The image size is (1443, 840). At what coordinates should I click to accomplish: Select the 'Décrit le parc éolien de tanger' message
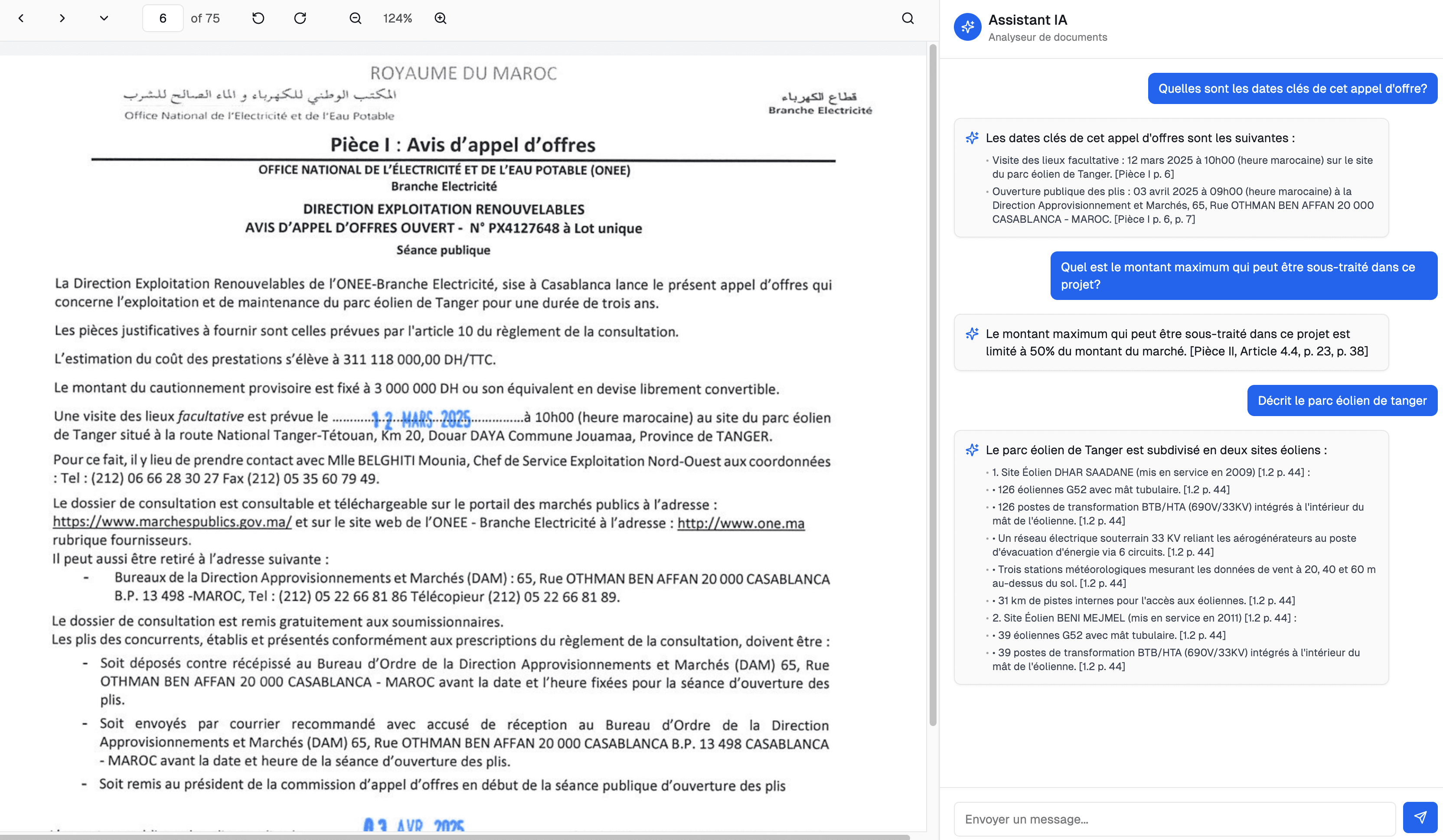point(1342,401)
